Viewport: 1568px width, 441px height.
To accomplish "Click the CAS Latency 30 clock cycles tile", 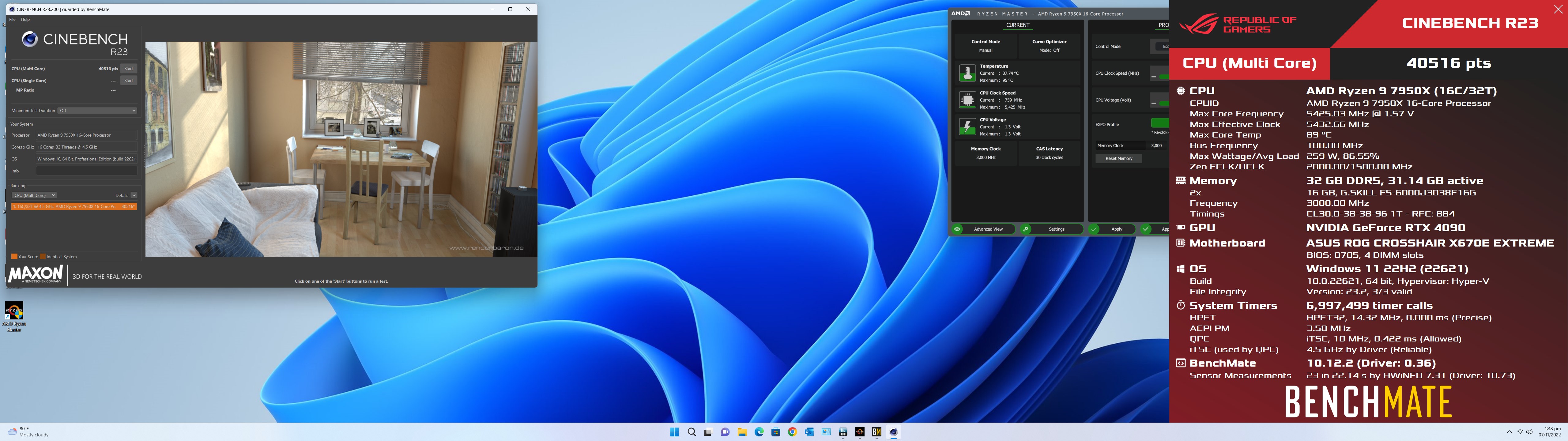I will 1050,153.
